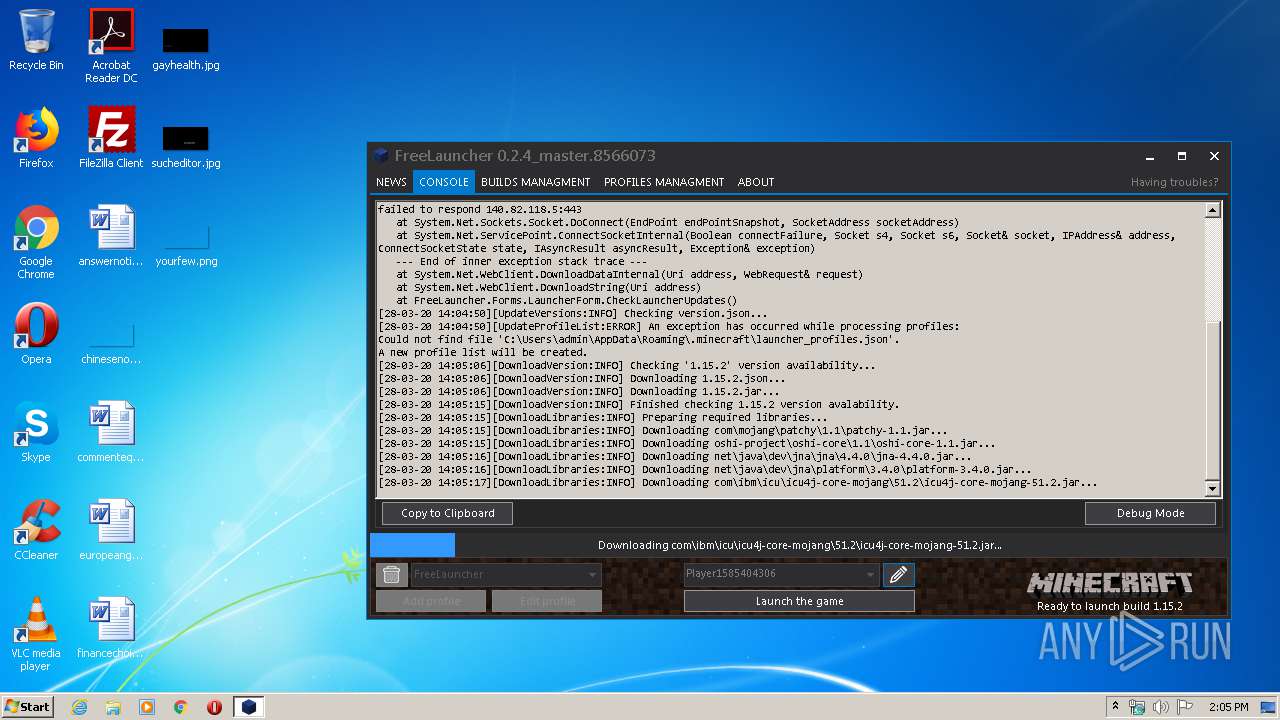The image size is (1280, 720).
Task: Expand the Player1585404306 nickname dropdown
Action: tap(870, 574)
